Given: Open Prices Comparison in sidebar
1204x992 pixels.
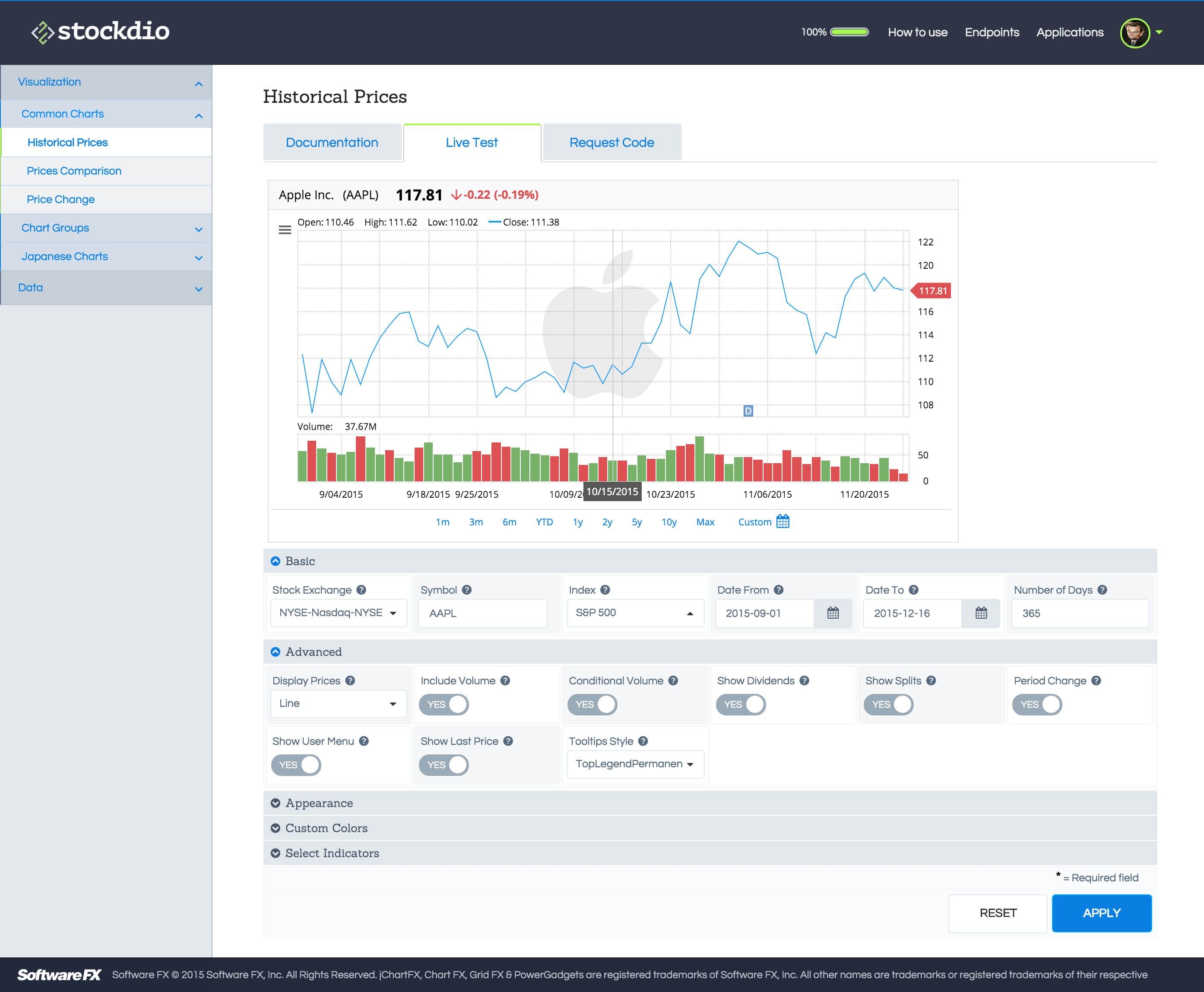Looking at the screenshot, I should tap(106, 171).
